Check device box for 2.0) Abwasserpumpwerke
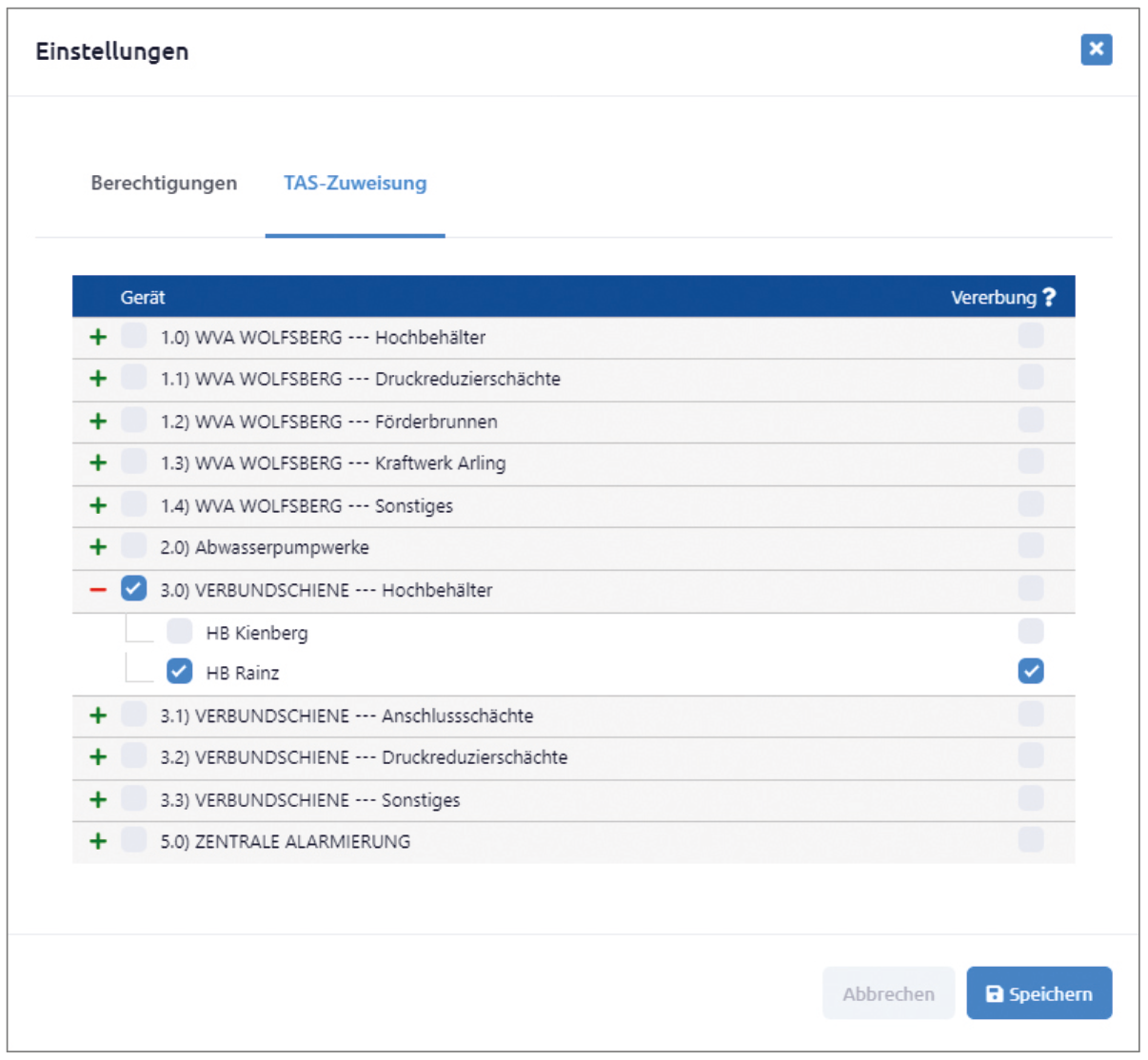The width and height of the screenshot is (1148, 1060). pos(133,546)
